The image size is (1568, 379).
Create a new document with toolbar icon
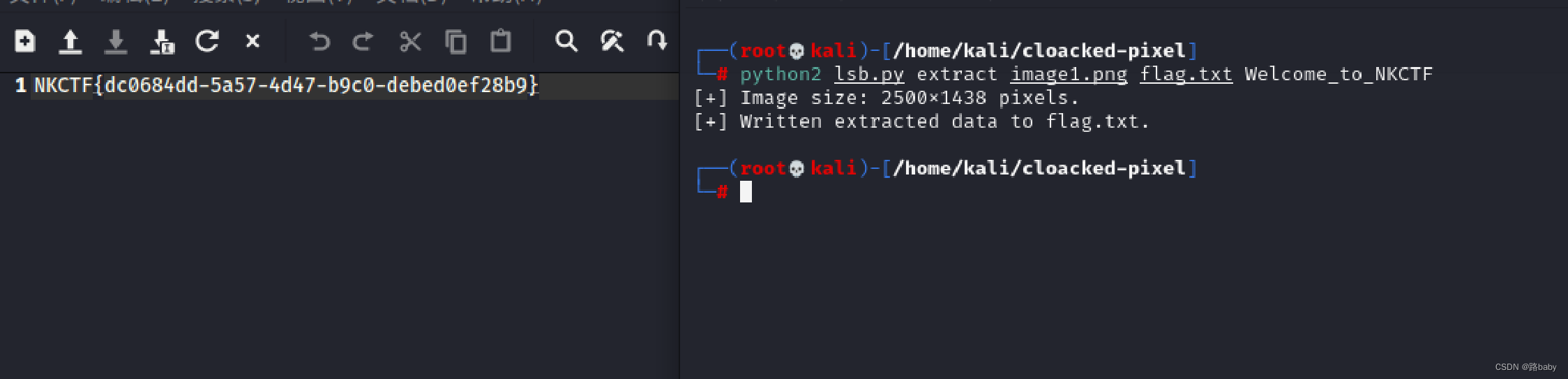click(x=25, y=42)
